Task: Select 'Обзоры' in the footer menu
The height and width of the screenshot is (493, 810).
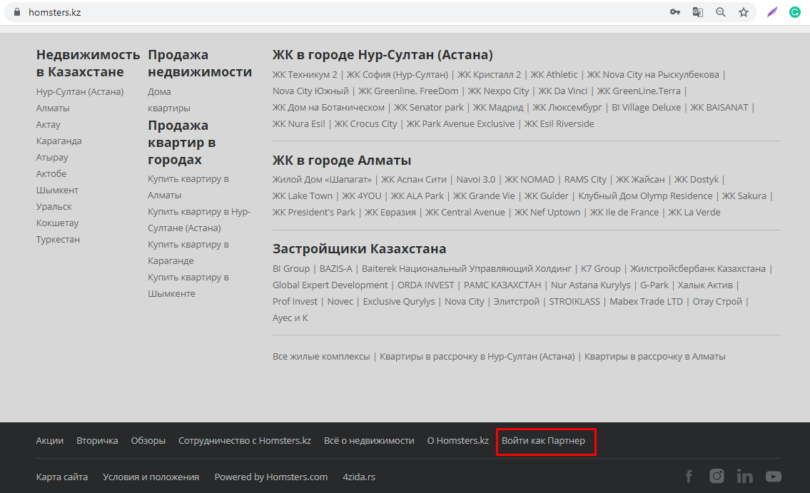Action: tap(148, 440)
